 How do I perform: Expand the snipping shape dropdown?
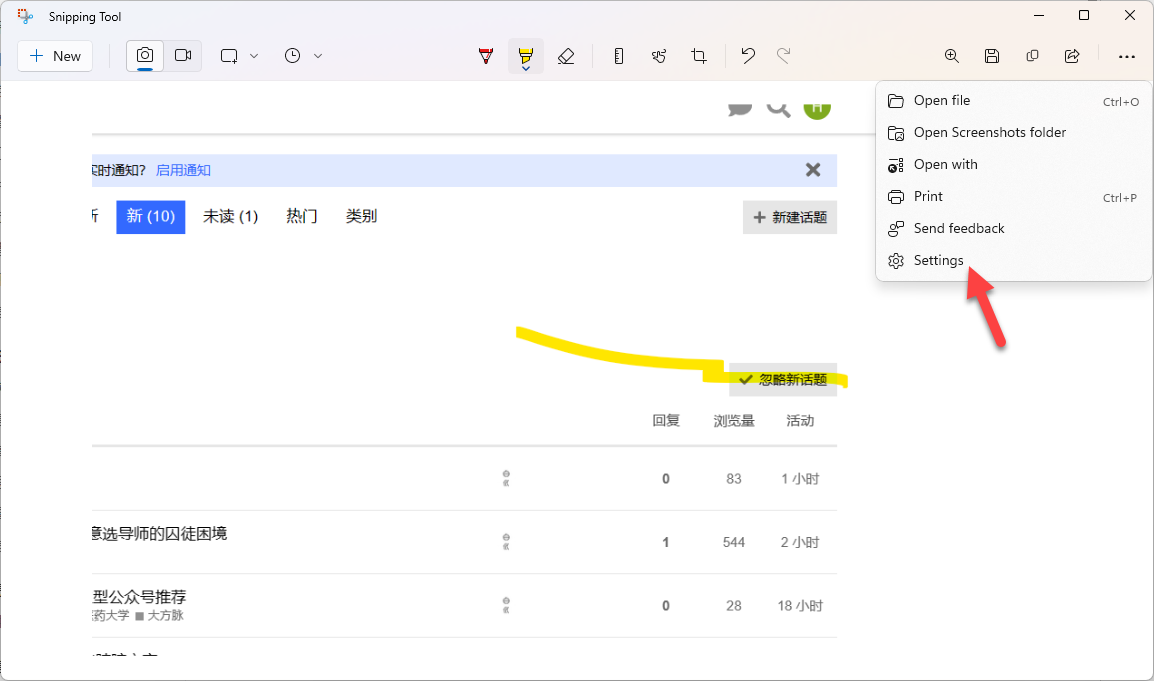point(254,56)
